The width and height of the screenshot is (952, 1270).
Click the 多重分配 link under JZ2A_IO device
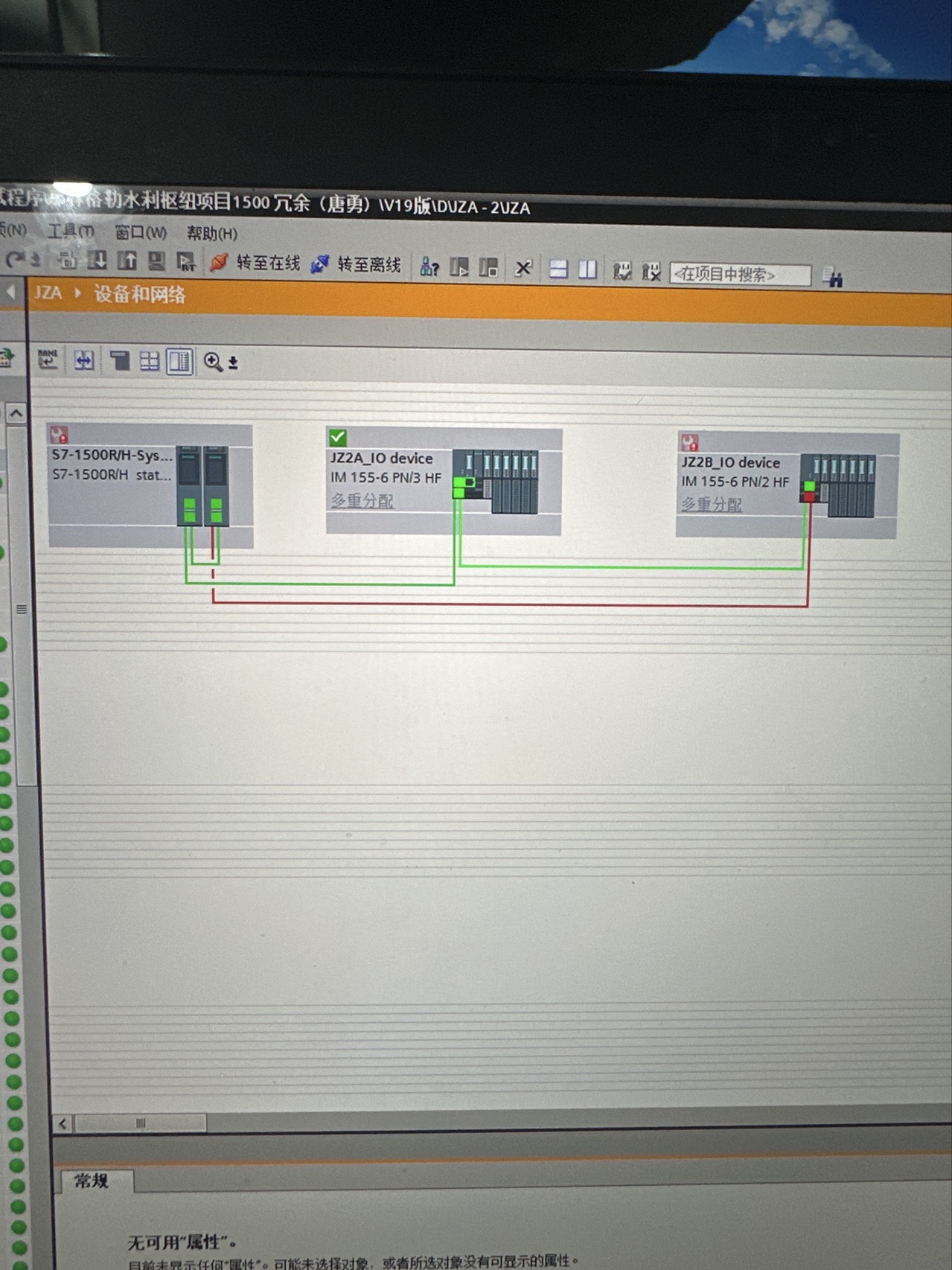(x=362, y=501)
